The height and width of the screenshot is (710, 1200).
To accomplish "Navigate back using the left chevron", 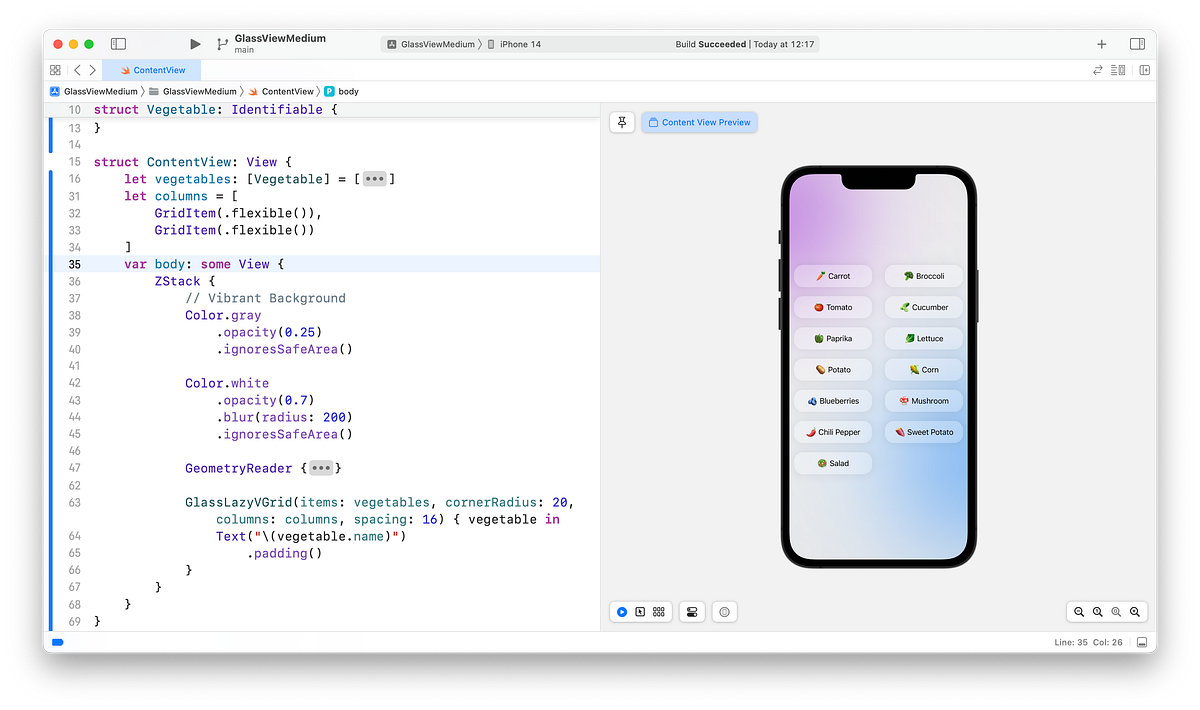I will coord(77,70).
